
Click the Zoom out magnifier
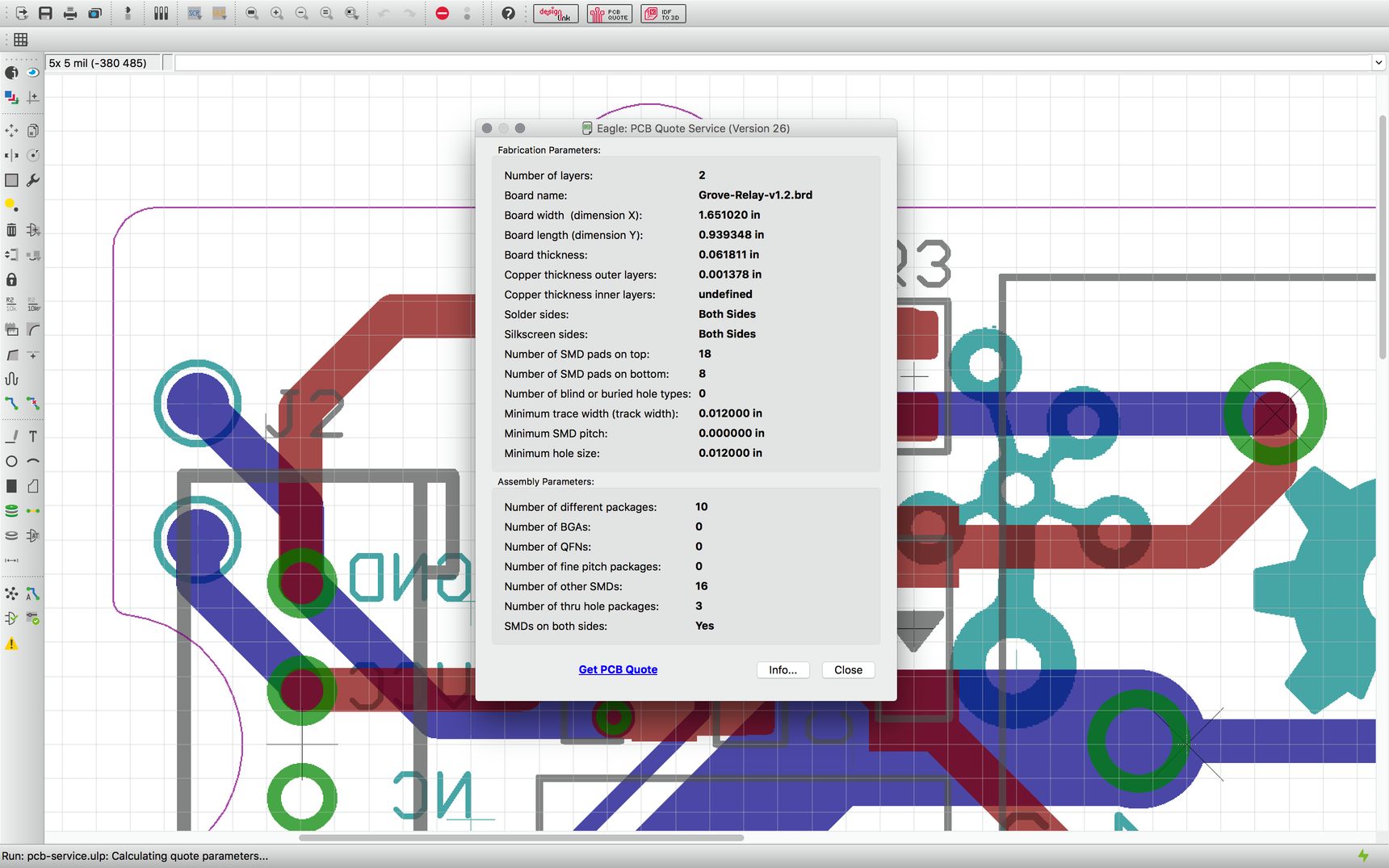tap(302, 14)
